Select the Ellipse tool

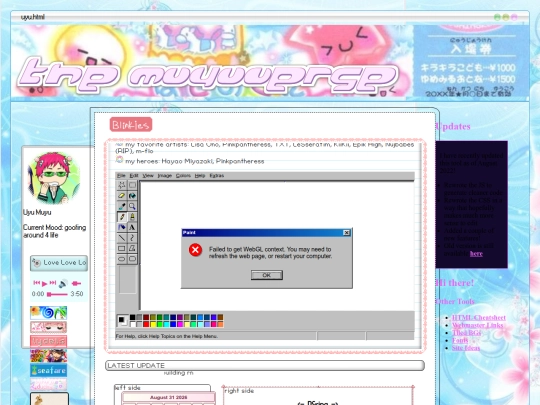122,259
